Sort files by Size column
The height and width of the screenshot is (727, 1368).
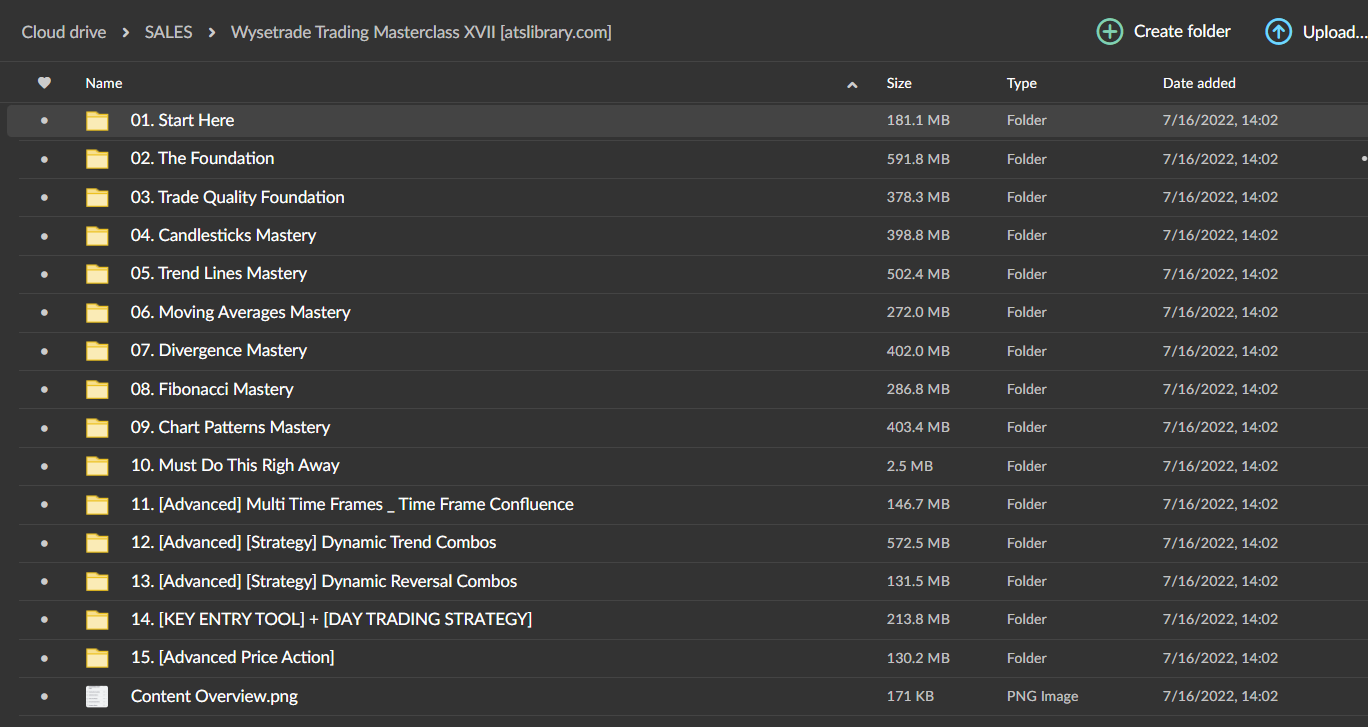point(898,84)
